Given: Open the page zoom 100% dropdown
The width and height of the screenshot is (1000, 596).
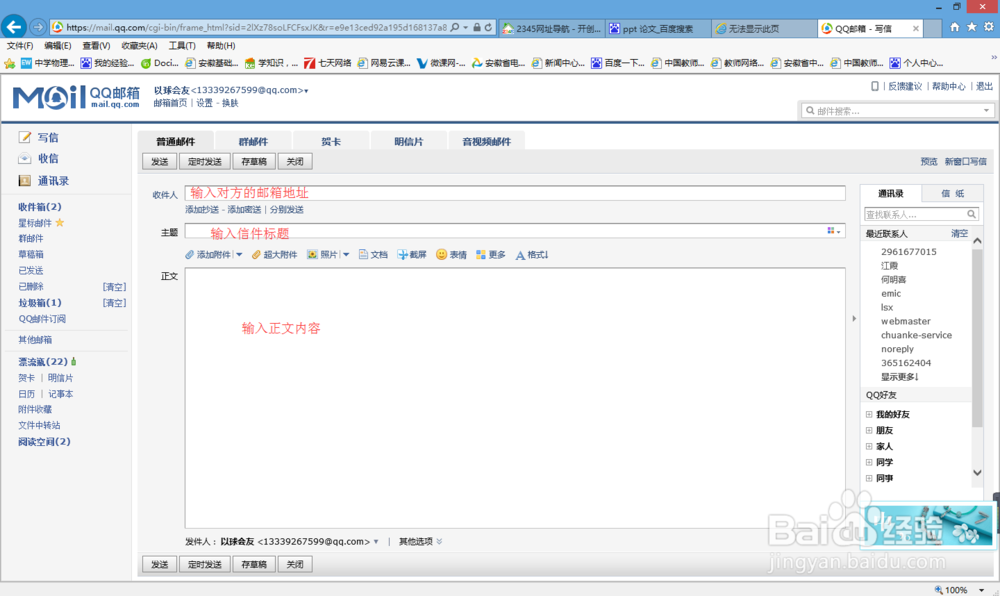Looking at the screenshot, I should [981, 590].
